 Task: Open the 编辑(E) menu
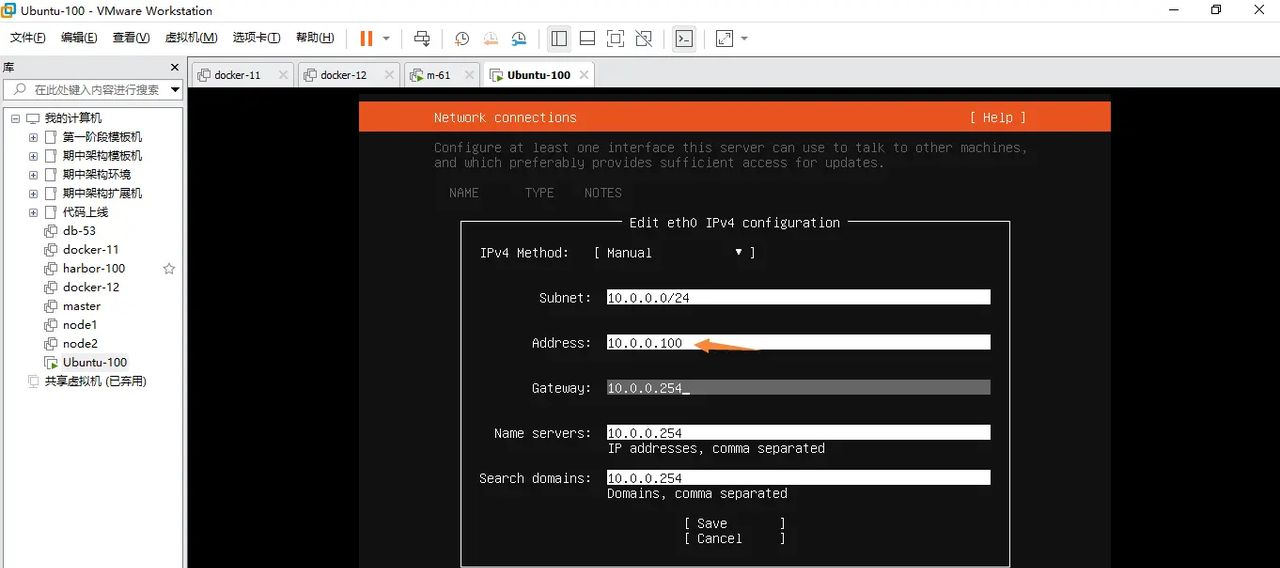point(79,38)
